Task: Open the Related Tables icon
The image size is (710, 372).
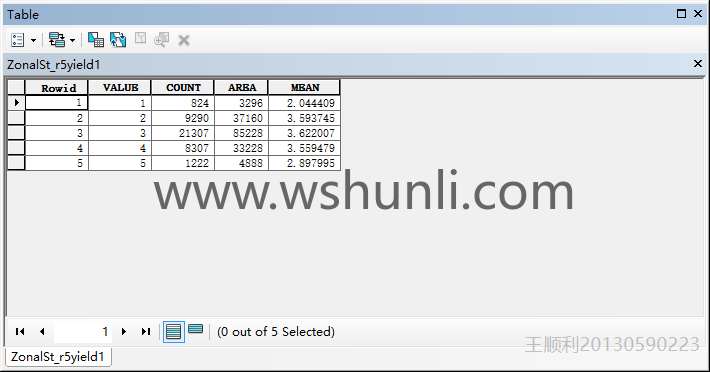Action: pos(57,40)
